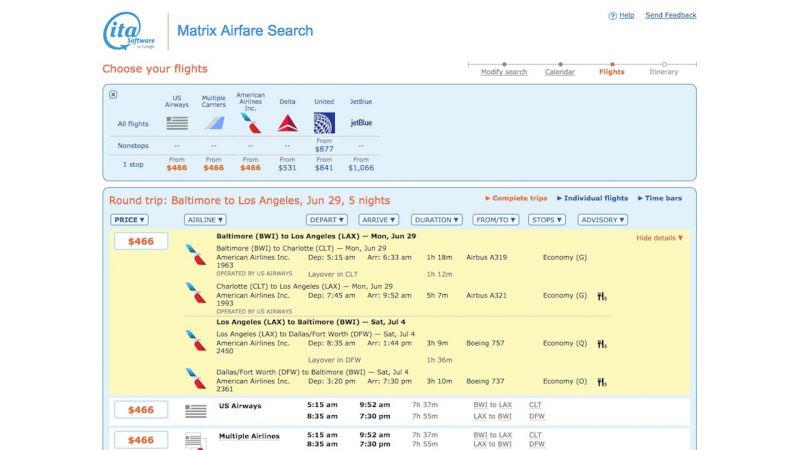Select the US Airways airline logo

tap(177, 123)
